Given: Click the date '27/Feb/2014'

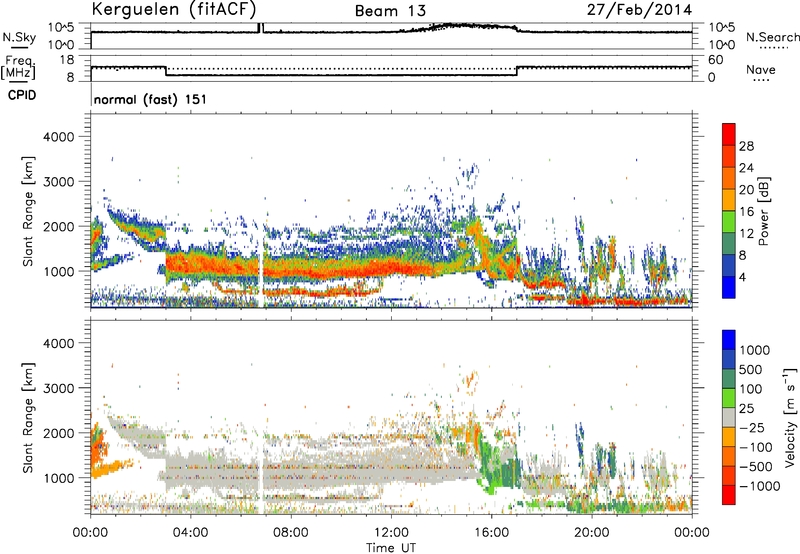Looking at the screenshot, I should (639, 10).
